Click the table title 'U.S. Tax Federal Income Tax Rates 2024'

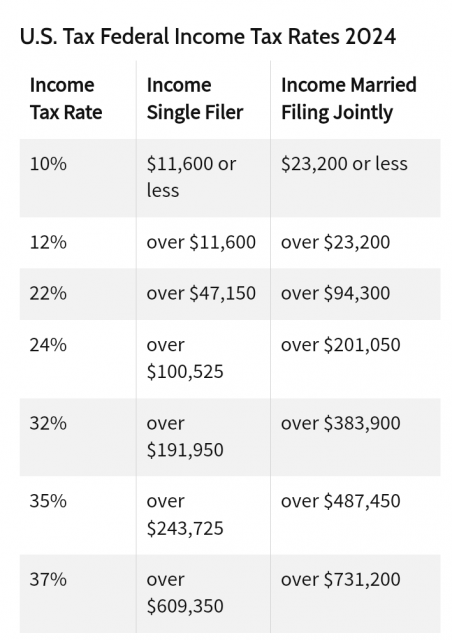207,37
